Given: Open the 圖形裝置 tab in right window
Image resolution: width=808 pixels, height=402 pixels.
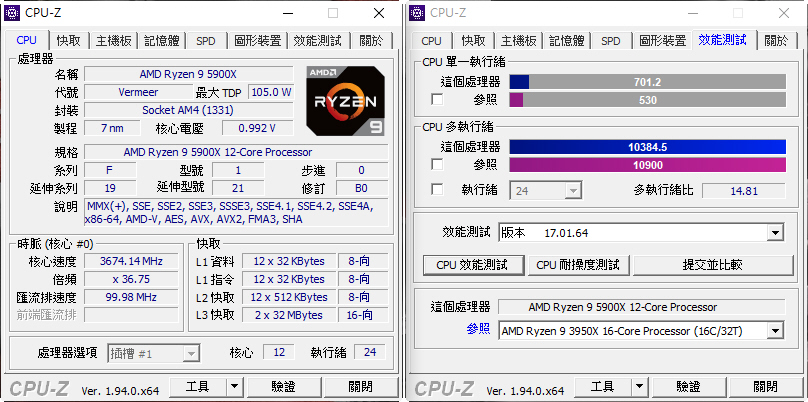Looking at the screenshot, I should click(x=663, y=41).
